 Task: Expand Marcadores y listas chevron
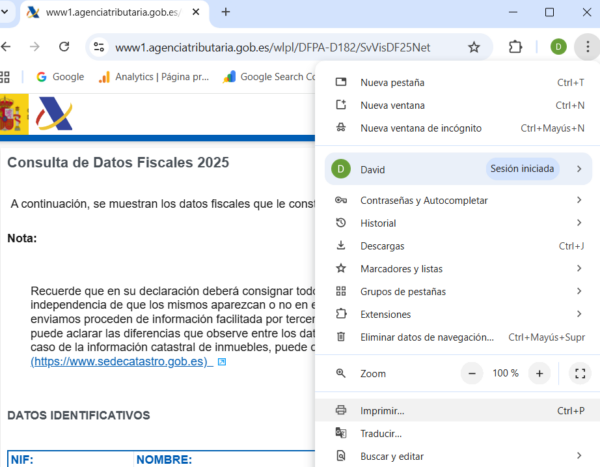[x=579, y=268]
